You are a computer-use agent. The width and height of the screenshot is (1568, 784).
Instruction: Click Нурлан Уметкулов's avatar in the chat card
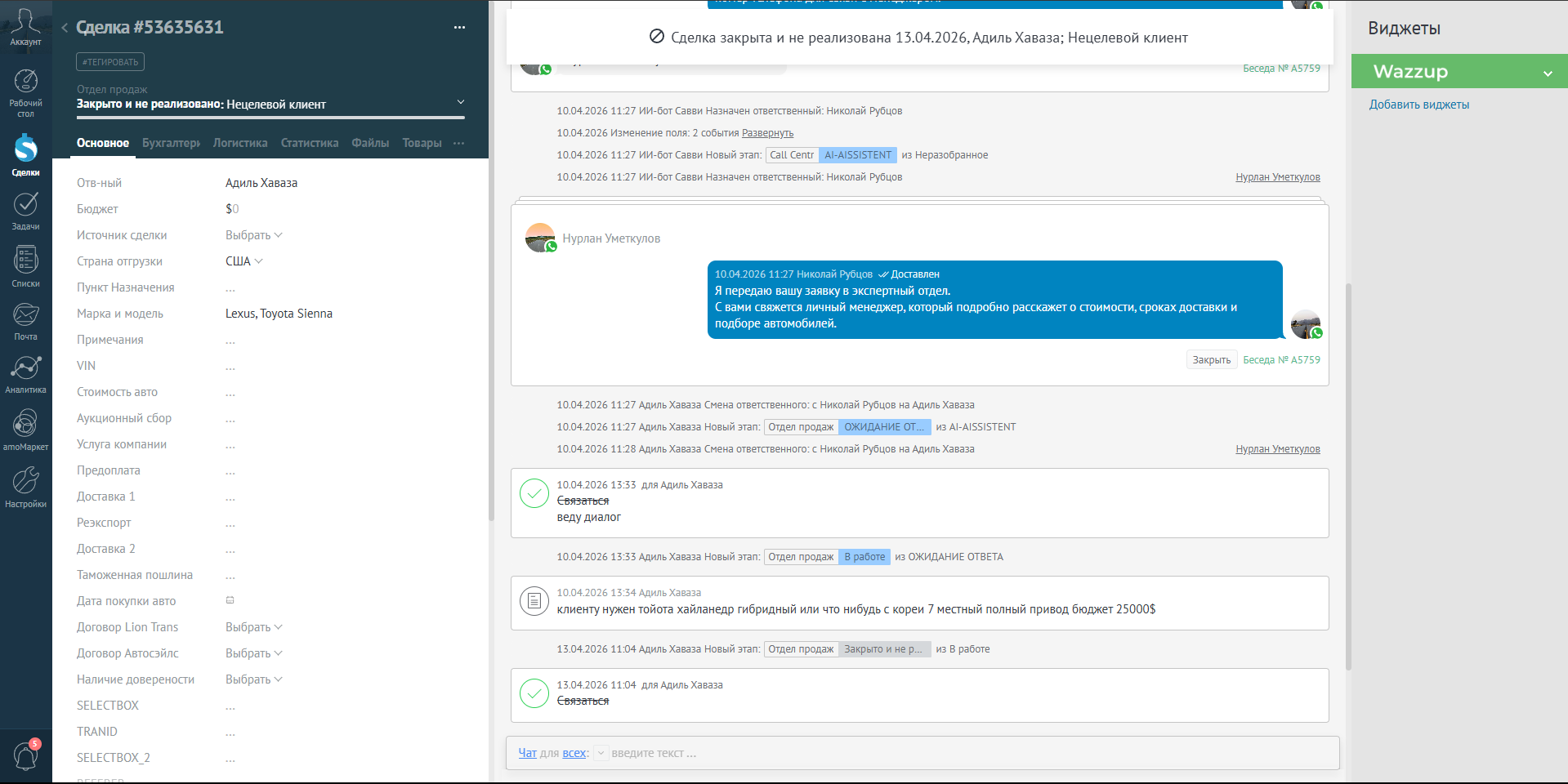coord(540,238)
